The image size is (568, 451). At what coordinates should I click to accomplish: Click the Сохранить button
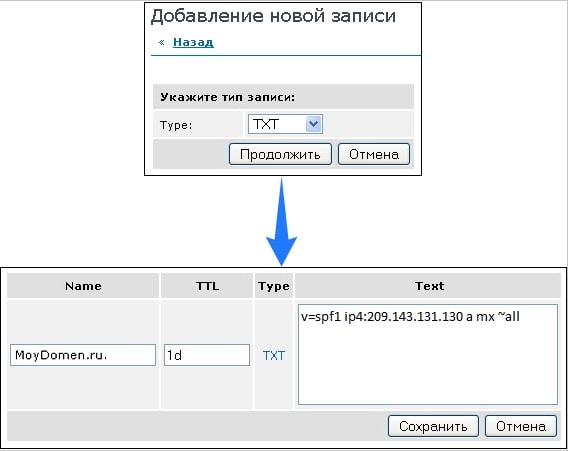433,426
